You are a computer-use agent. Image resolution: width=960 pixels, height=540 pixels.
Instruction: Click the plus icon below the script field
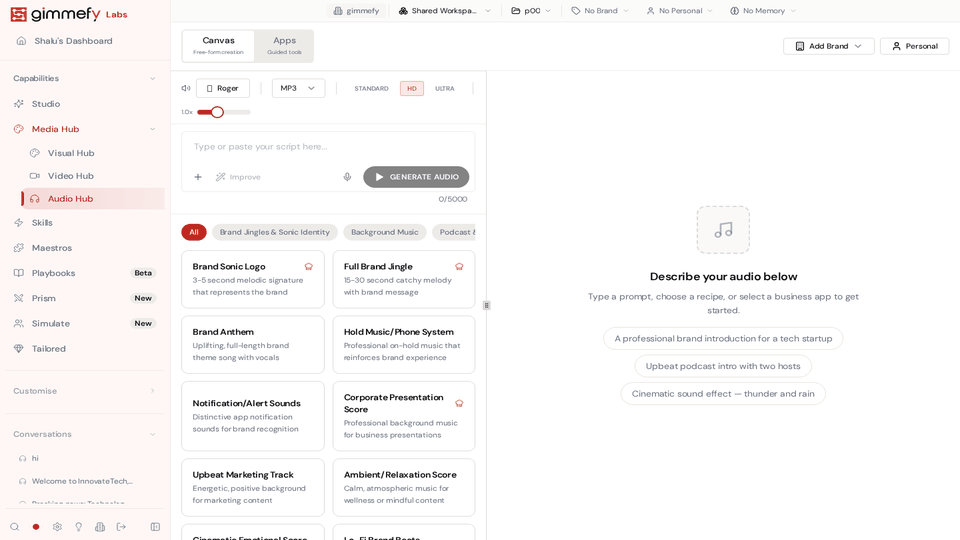coord(198,177)
